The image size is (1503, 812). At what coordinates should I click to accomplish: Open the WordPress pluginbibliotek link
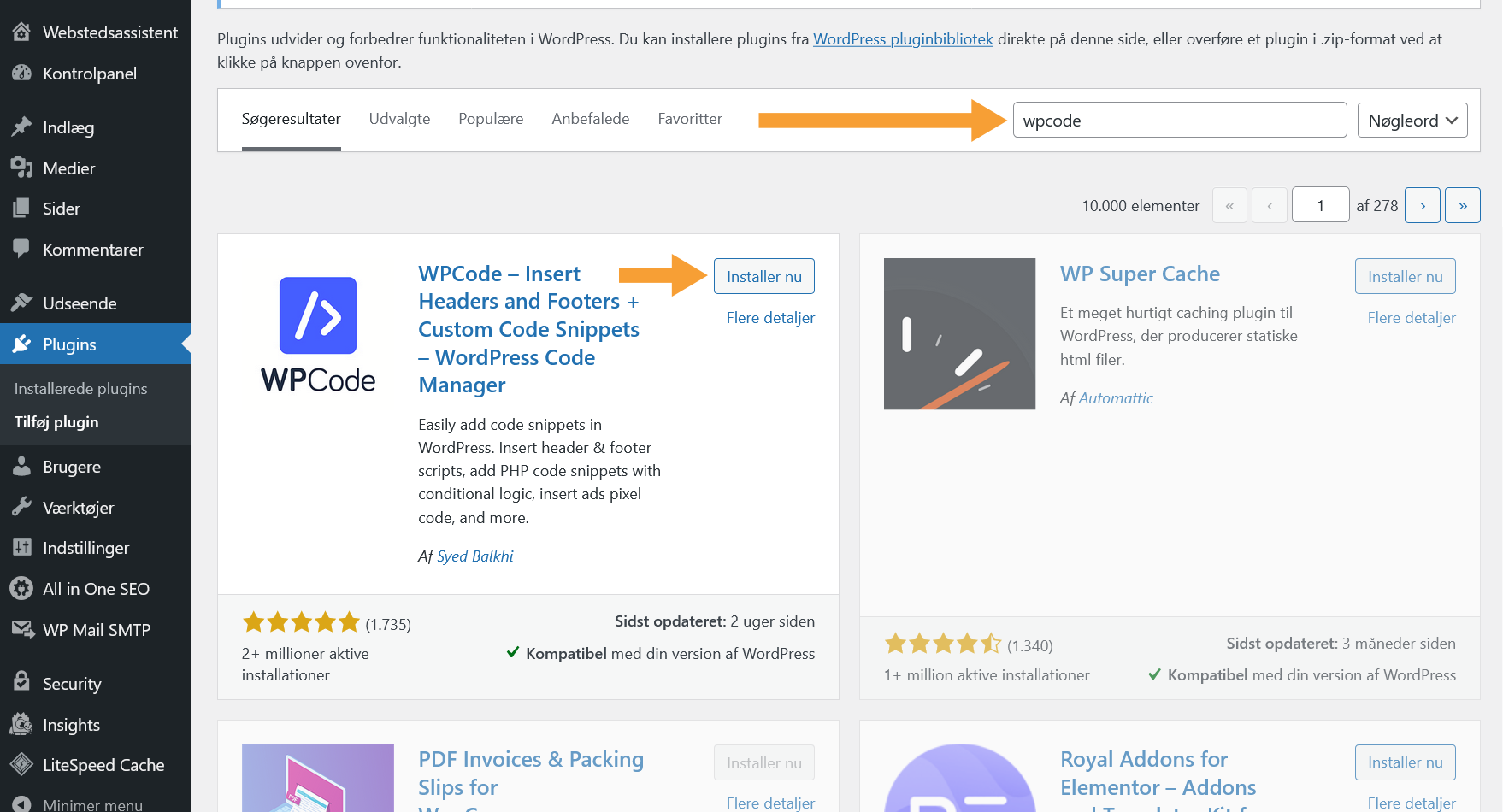(903, 39)
